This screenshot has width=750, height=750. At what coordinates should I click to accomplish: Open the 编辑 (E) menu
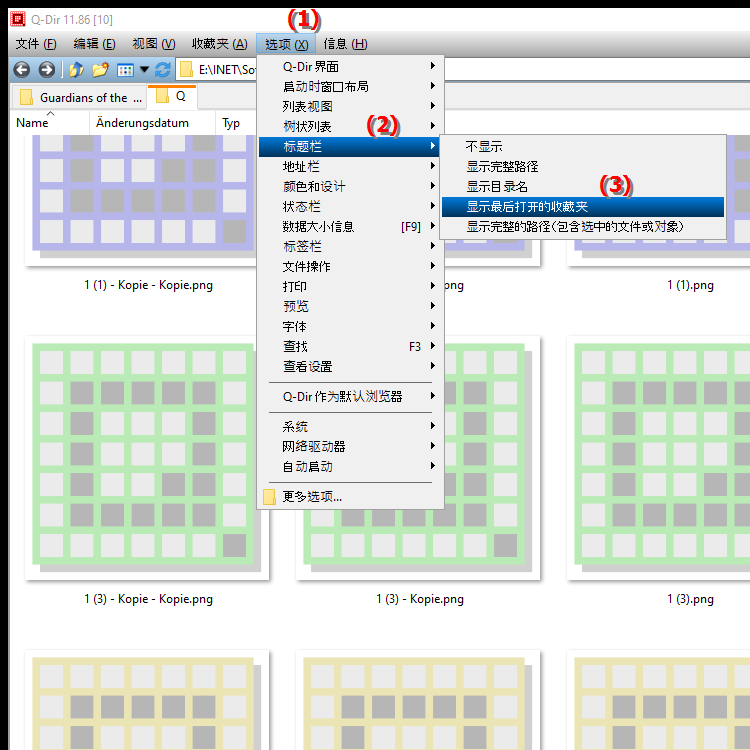94,44
